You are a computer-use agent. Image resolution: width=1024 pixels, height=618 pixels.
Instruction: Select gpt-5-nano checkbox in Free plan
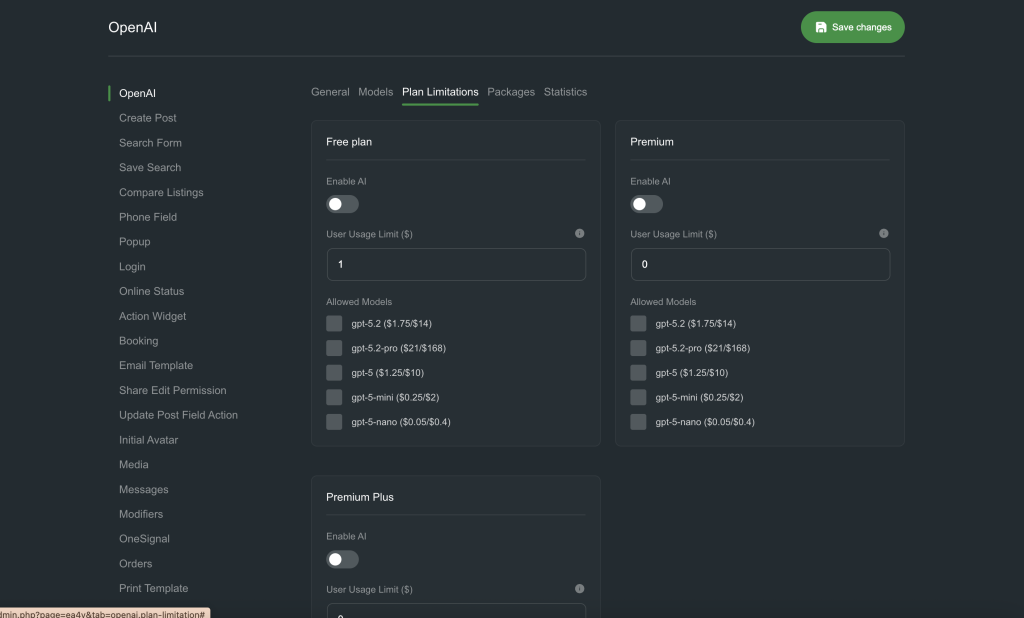[334, 422]
